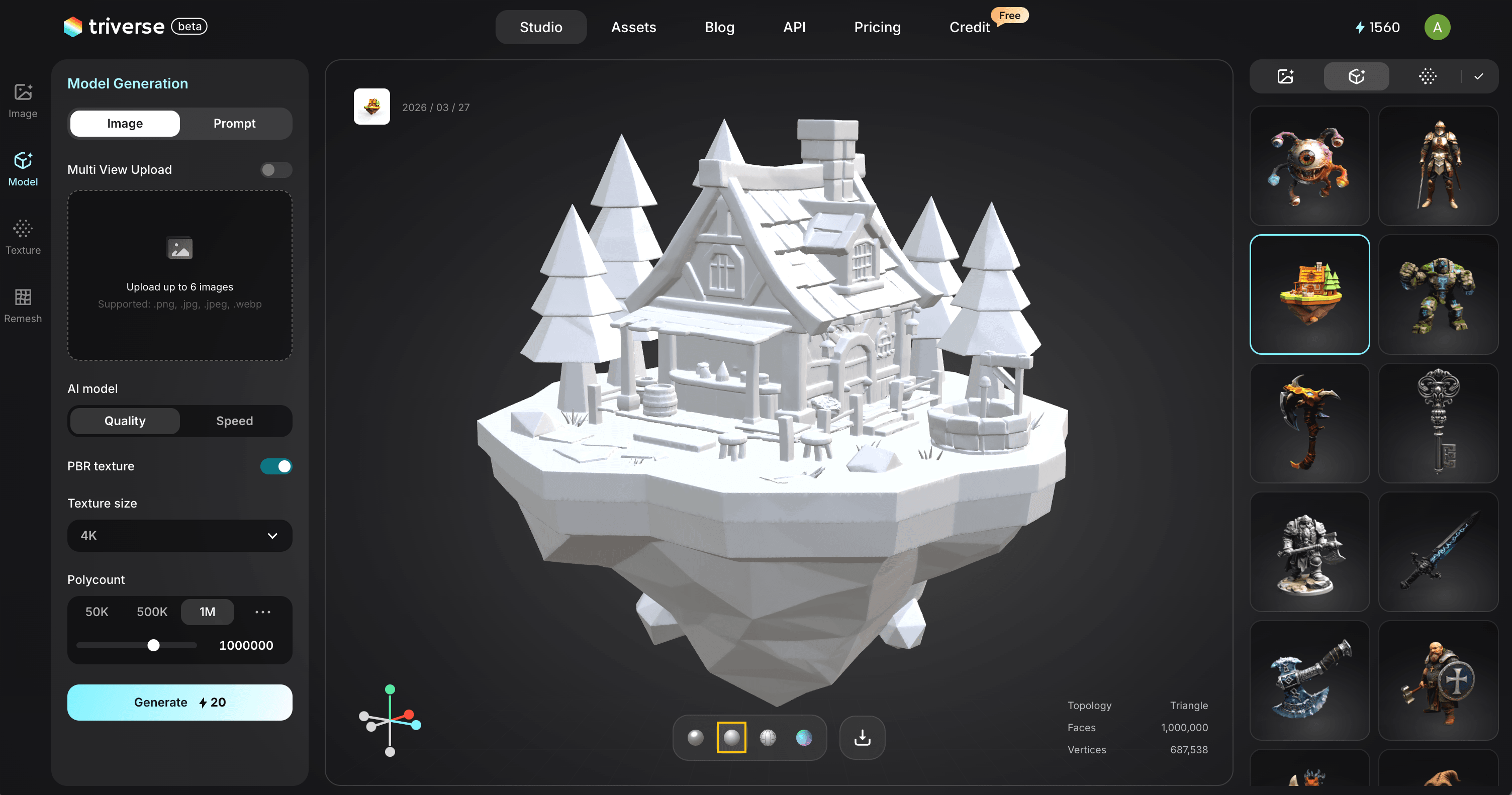Open more polycount options ellipsis
1512x795 pixels.
[262, 612]
